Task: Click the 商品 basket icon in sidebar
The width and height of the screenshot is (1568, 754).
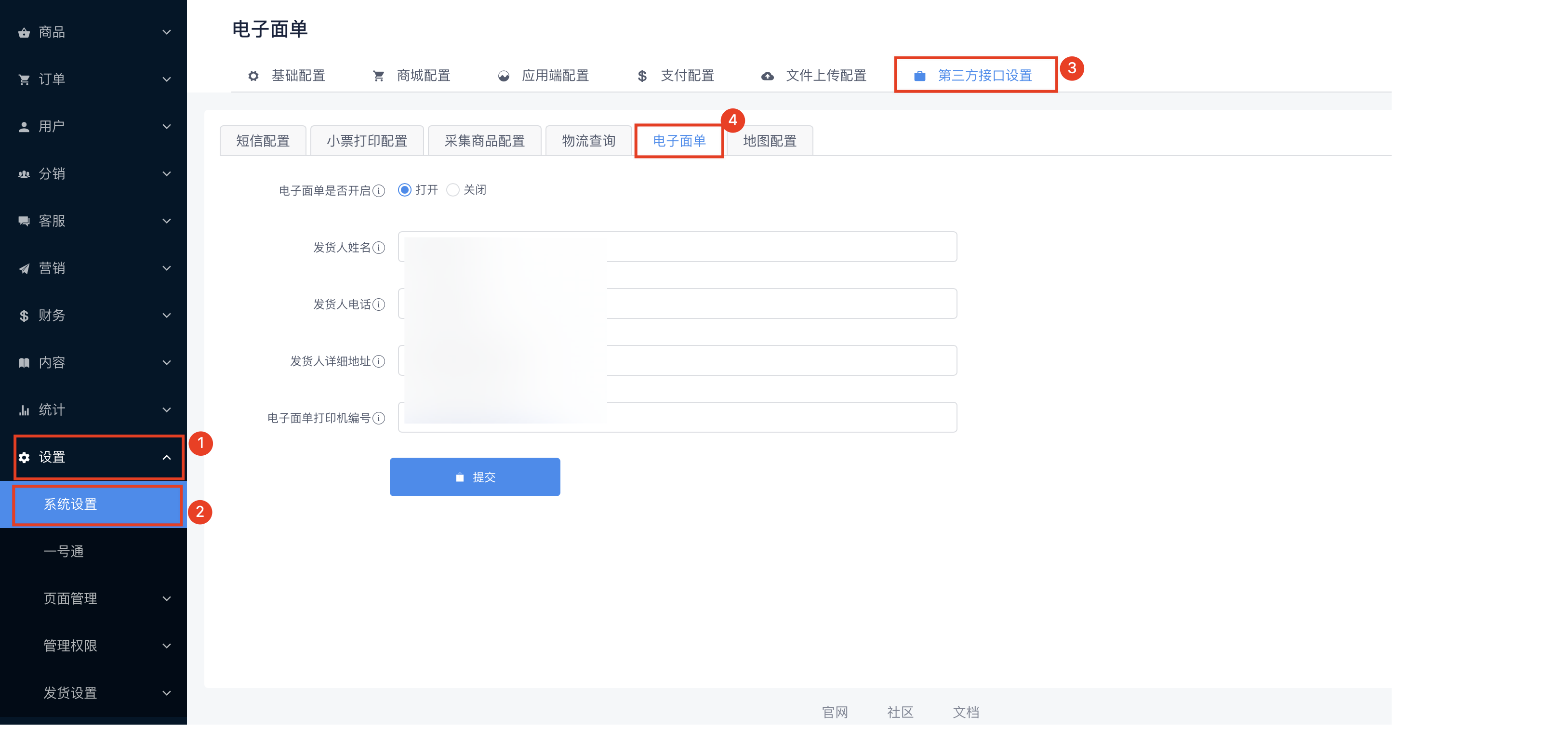Action: [24, 32]
